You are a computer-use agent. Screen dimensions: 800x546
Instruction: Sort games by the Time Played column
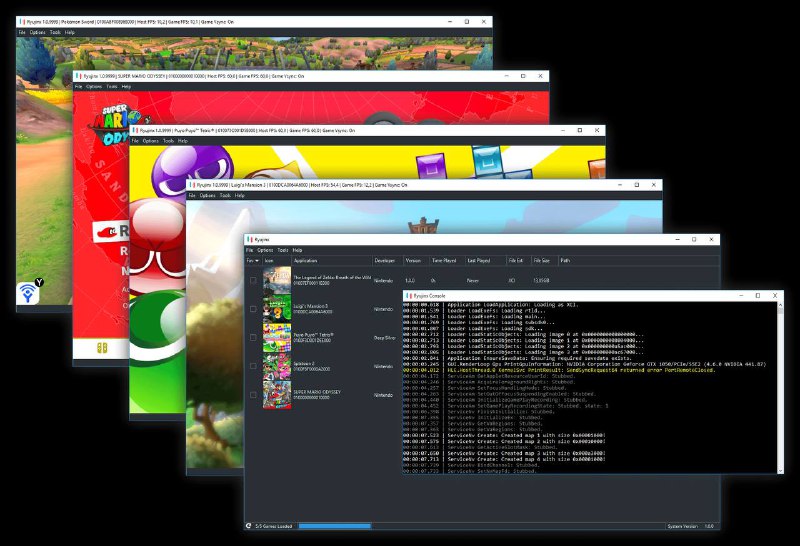444,260
